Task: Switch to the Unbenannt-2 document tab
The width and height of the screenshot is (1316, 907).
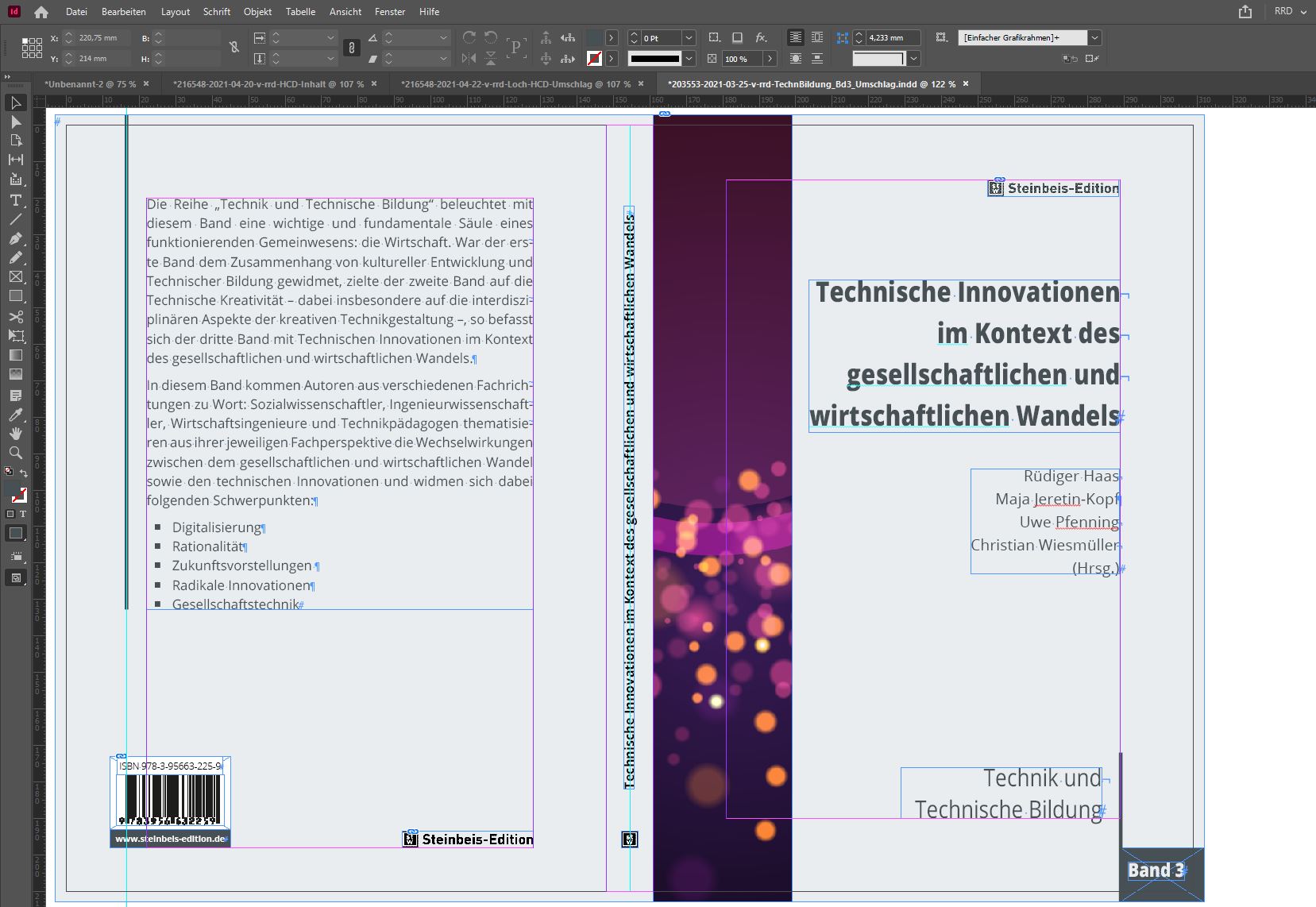Action: (91, 83)
